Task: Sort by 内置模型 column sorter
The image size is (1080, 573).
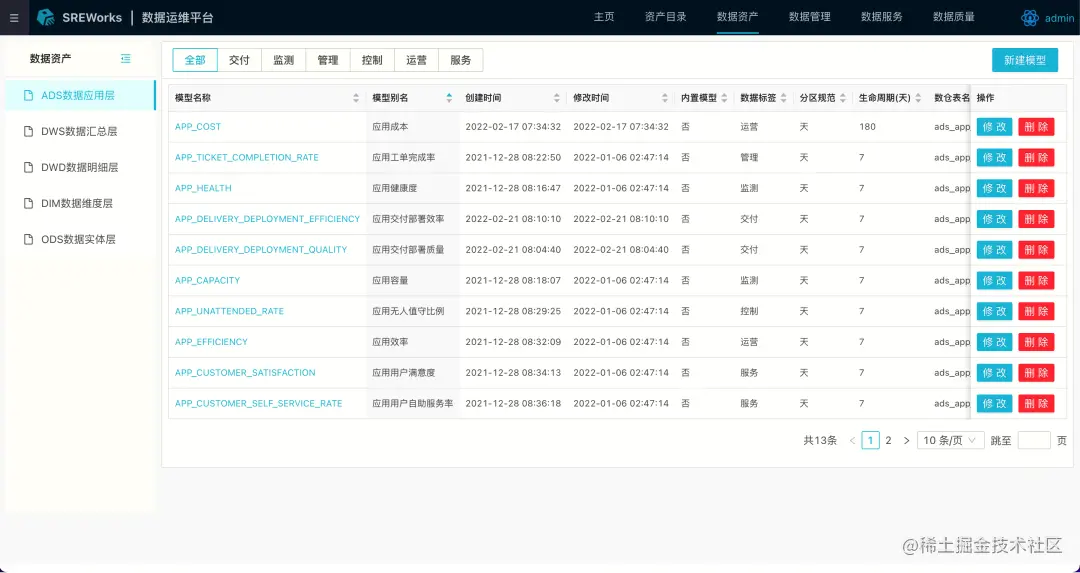Action: click(x=724, y=98)
